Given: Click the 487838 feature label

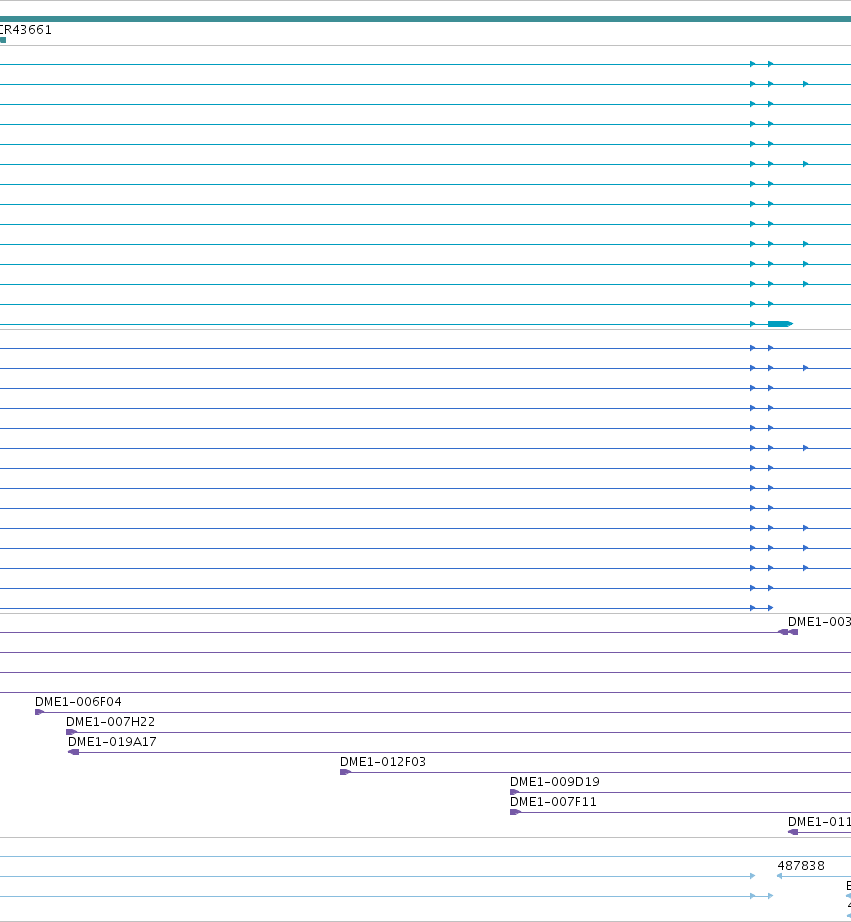Looking at the screenshot, I should pyautogui.click(x=801, y=866).
